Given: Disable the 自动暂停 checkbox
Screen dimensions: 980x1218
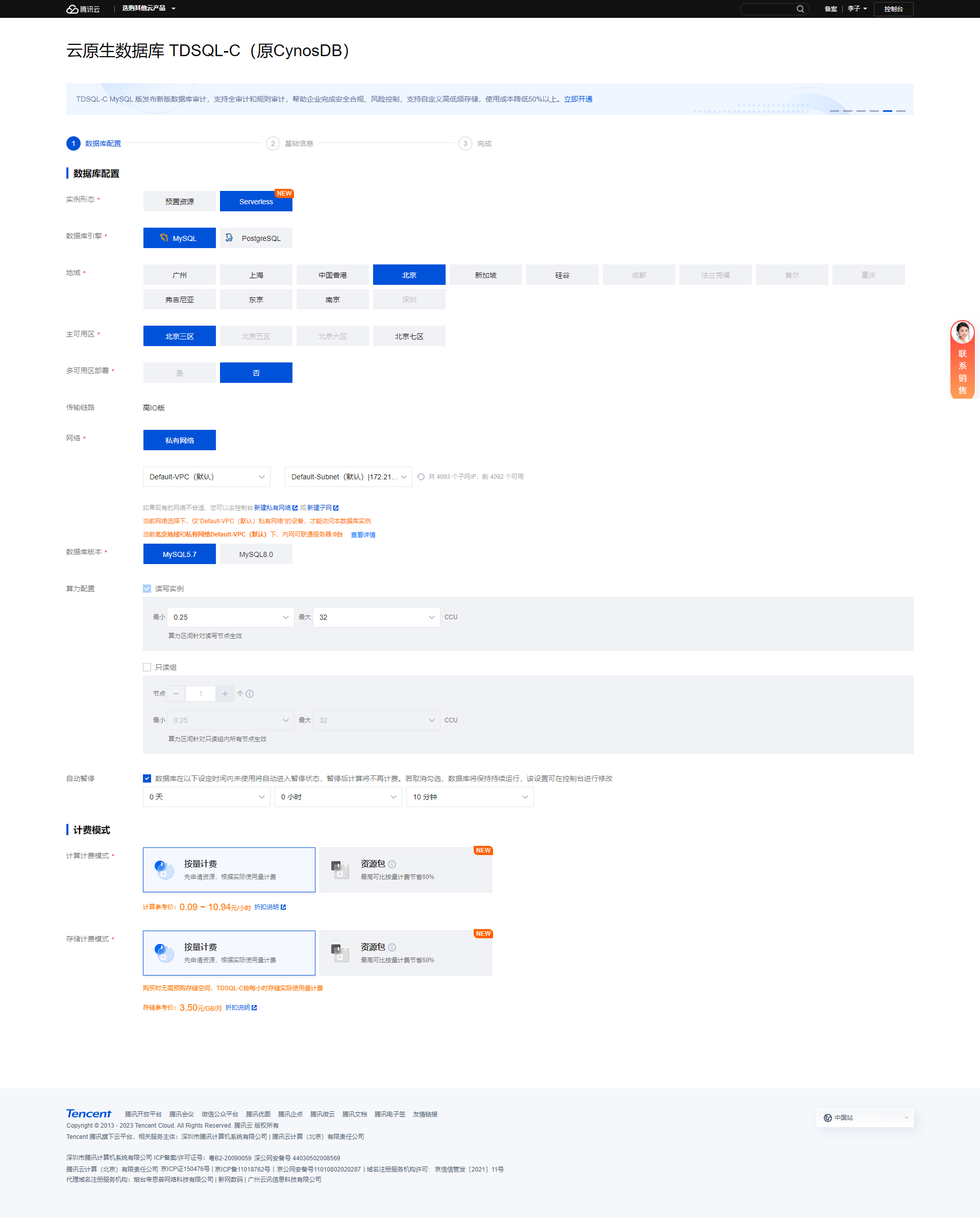Looking at the screenshot, I should pyautogui.click(x=147, y=778).
